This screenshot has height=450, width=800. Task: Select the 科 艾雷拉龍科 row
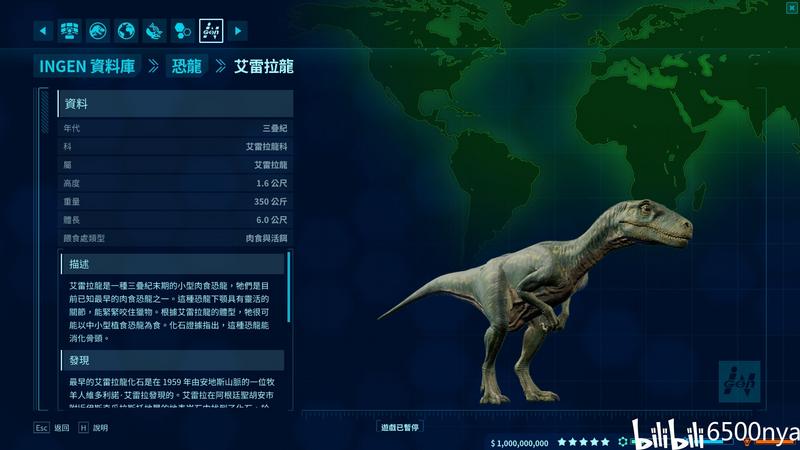[x=175, y=146]
